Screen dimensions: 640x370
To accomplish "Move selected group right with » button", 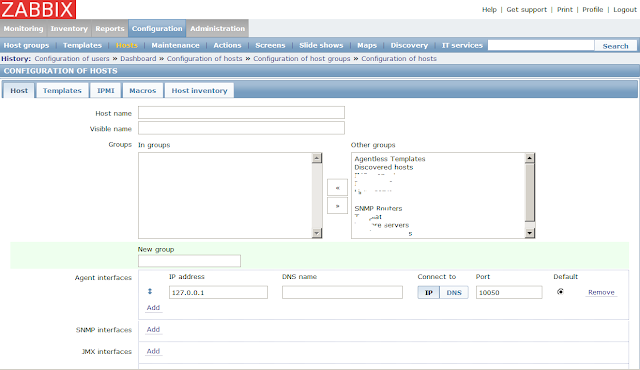I will pyautogui.click(x=337, y=206).
